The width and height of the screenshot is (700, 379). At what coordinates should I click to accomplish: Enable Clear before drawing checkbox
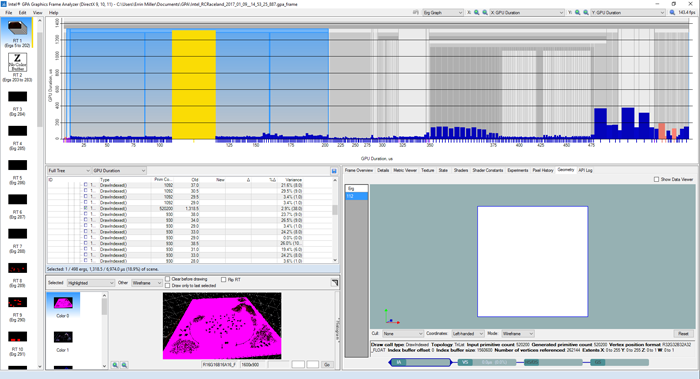[x=167, y=279]
